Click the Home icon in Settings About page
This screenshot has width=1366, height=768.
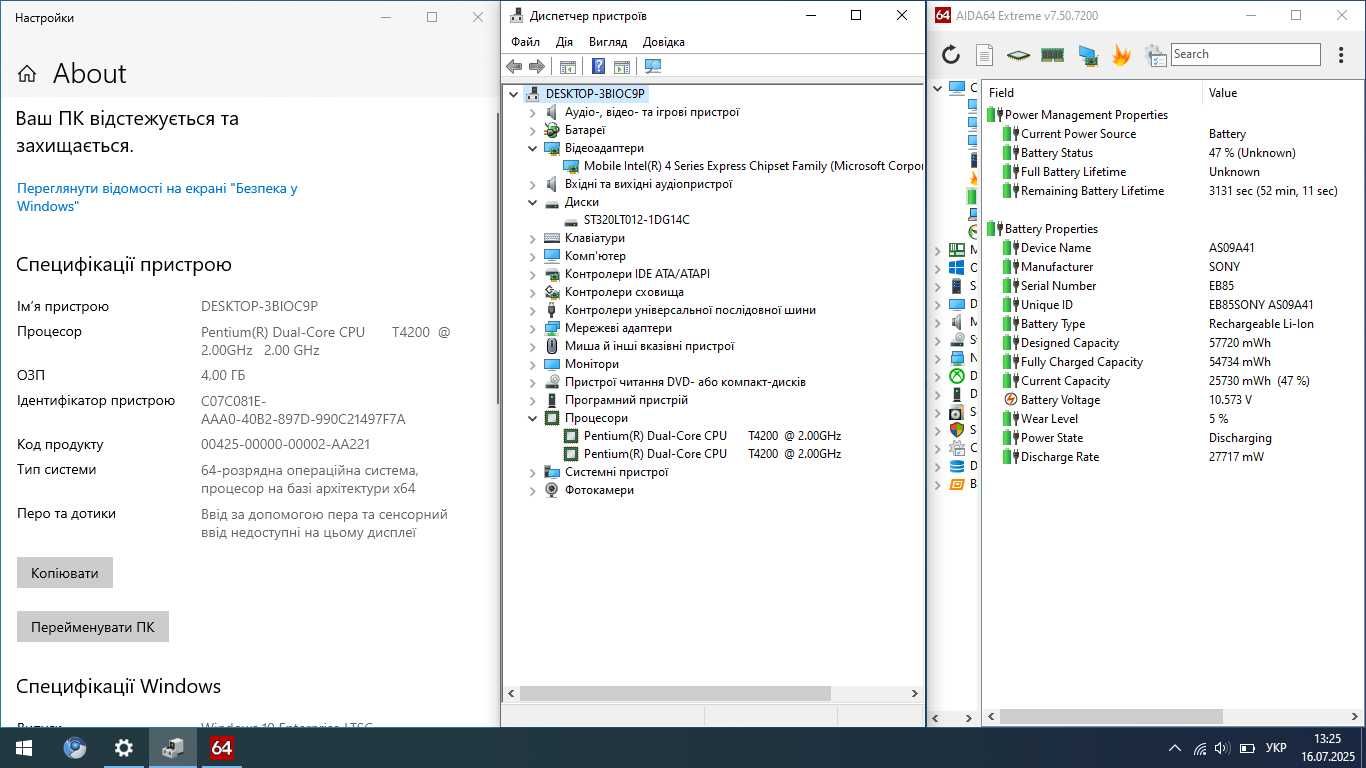(x=27, y=74)
